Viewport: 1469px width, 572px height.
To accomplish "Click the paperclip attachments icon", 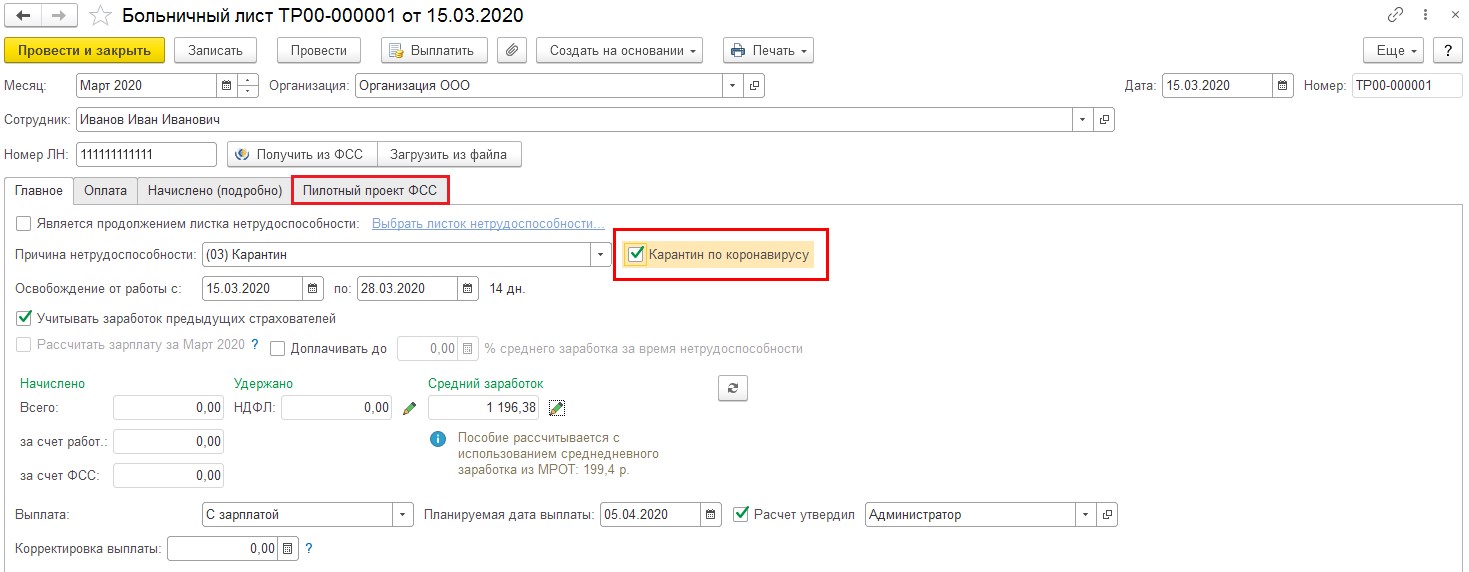I will [x=512, y=50].
